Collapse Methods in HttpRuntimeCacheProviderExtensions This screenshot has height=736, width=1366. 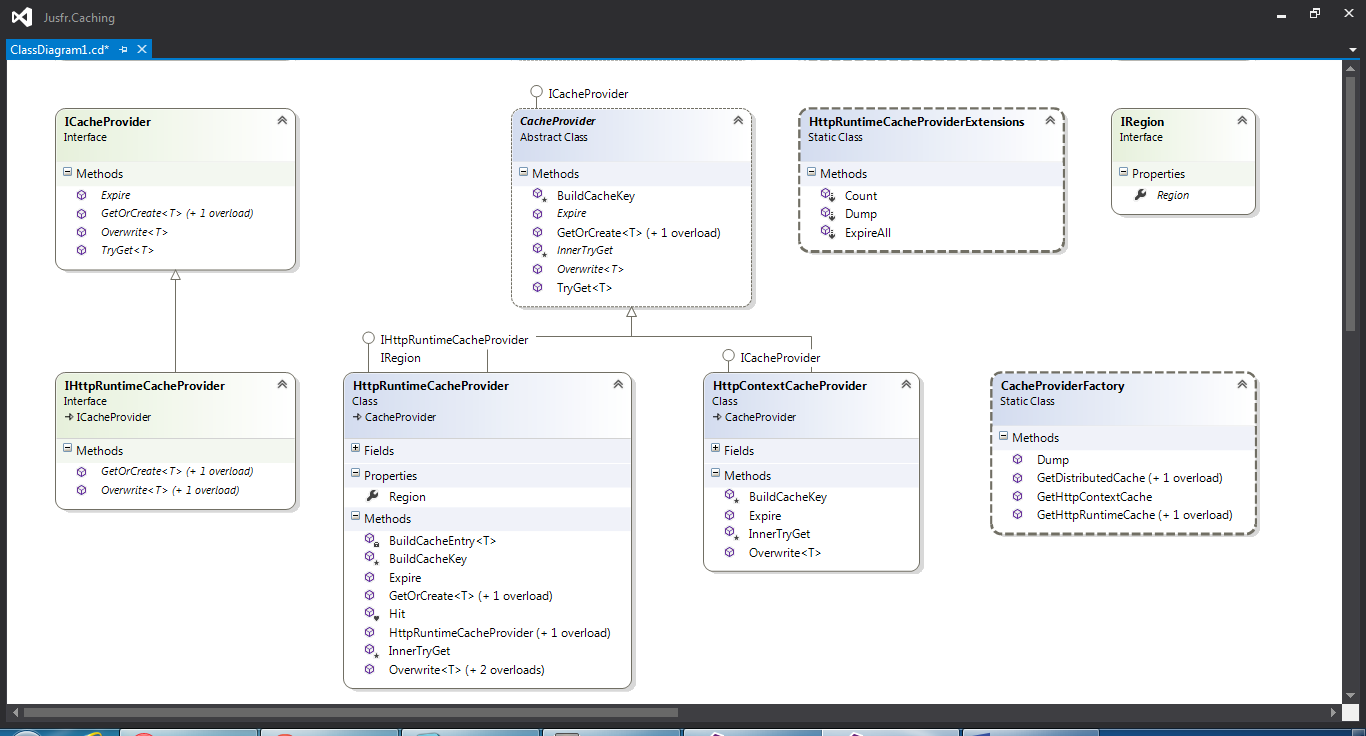pos(811,173)
